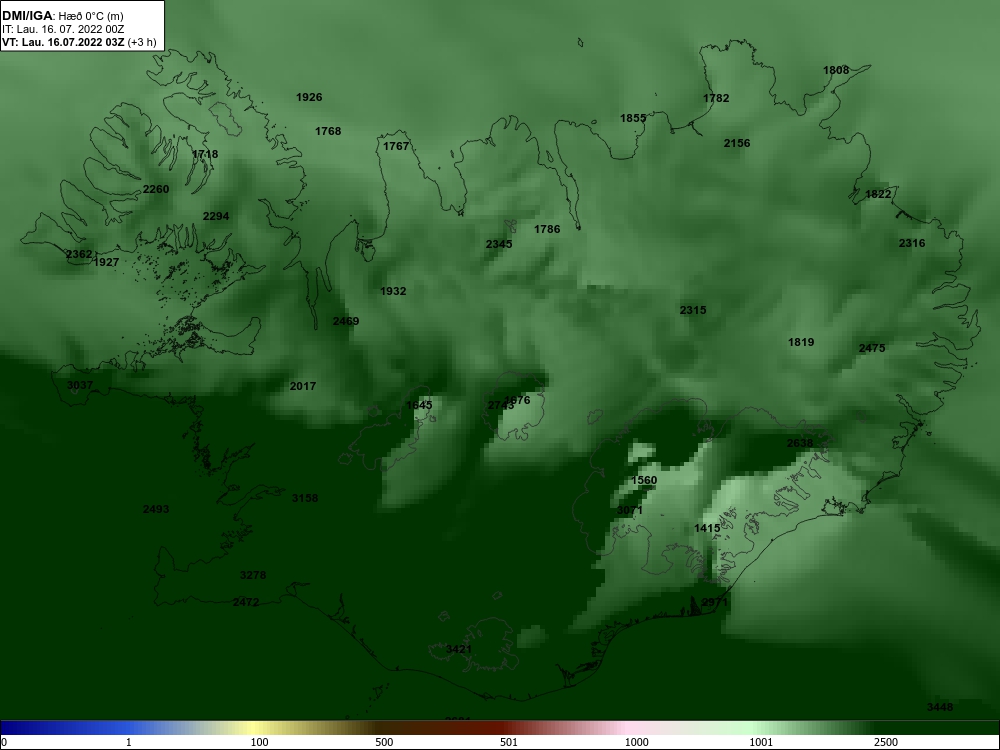Click the map value 2316
1000x750 pixels.
click(911, 243)
